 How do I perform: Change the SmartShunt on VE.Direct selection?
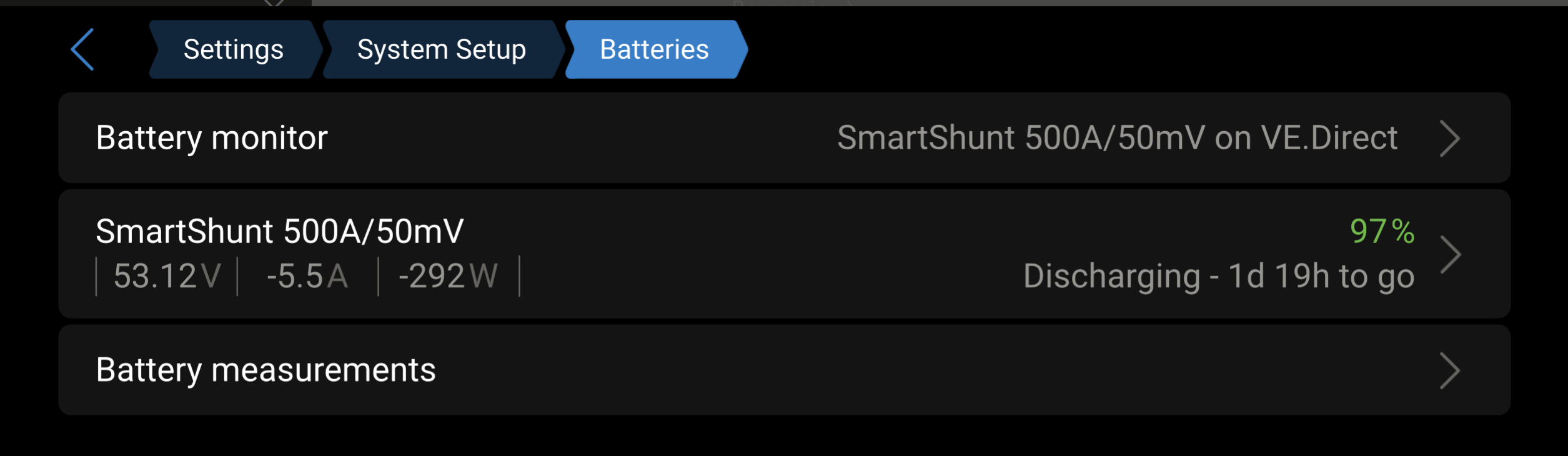[1116, 138]
